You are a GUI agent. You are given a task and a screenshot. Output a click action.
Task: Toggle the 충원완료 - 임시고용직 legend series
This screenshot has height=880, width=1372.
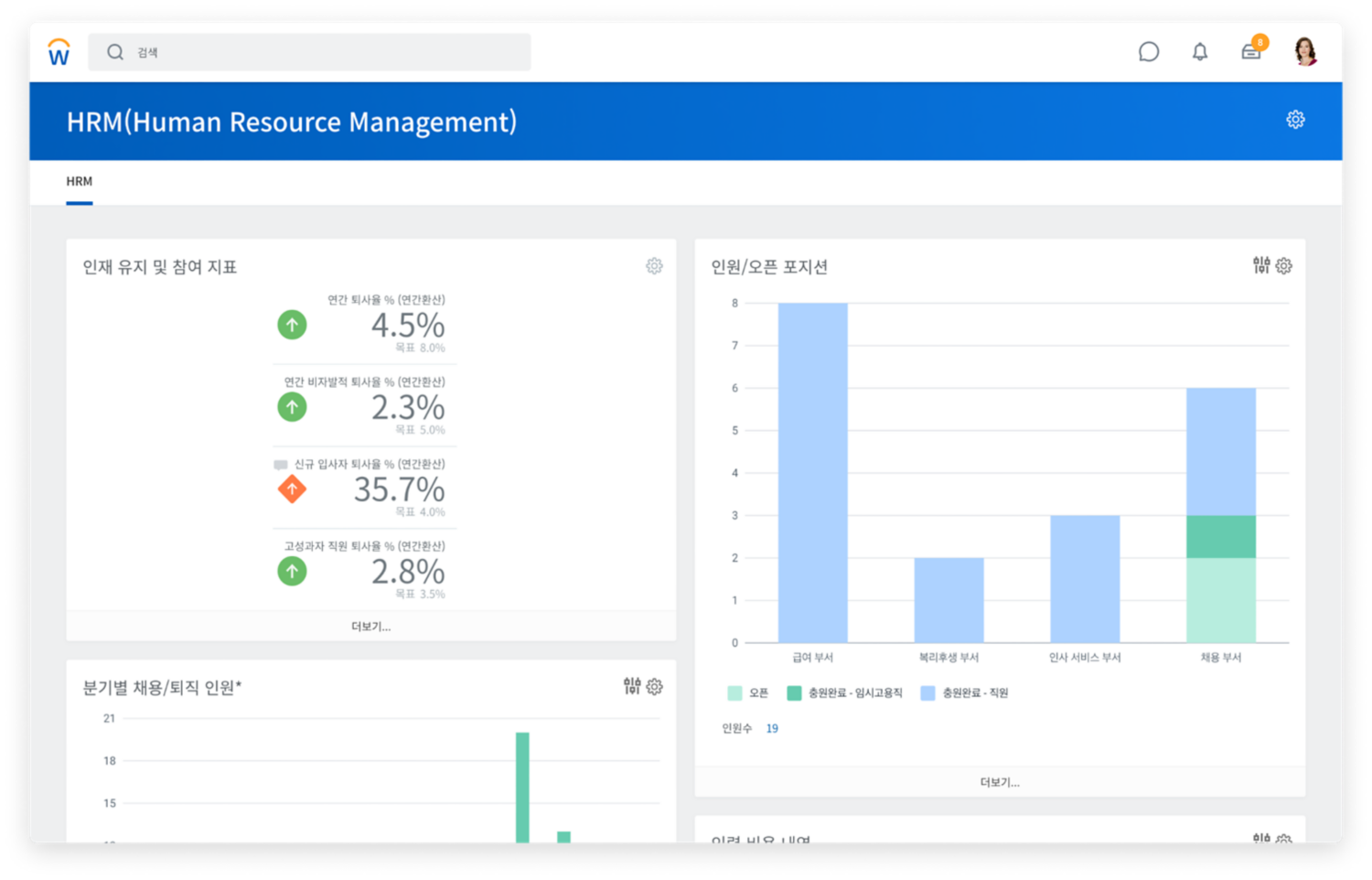pyautogui.click(x=845, y=693)
